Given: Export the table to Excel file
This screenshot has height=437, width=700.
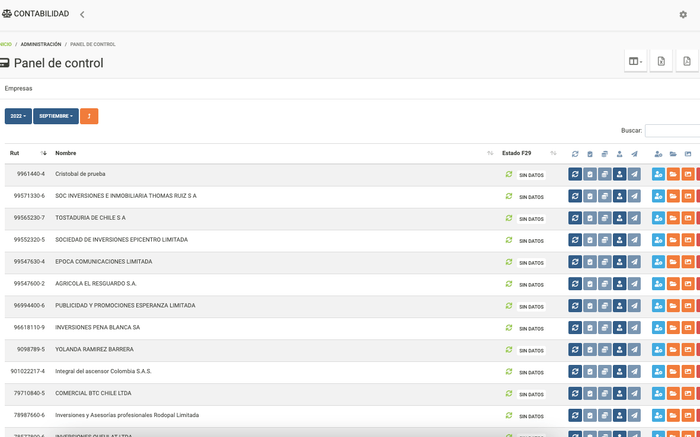Looking at the screenshot, I should pyautogui.click(x=661, y=62).
